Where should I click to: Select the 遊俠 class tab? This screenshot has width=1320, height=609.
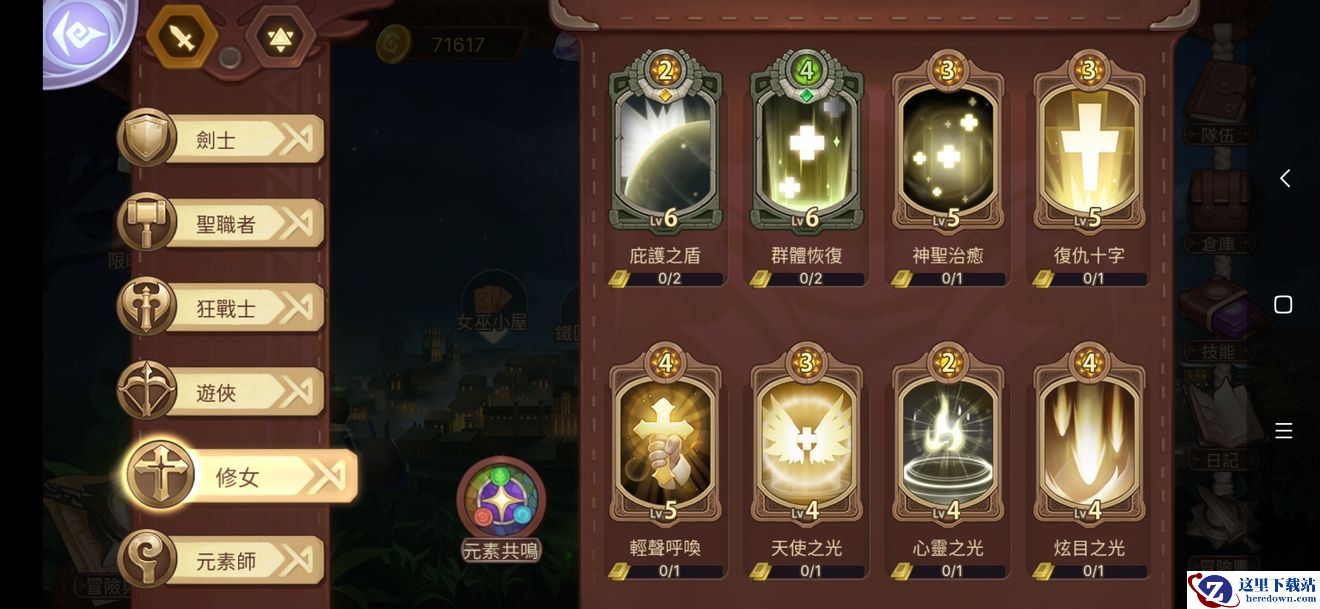pyautogui.click(x=221, y=391)
